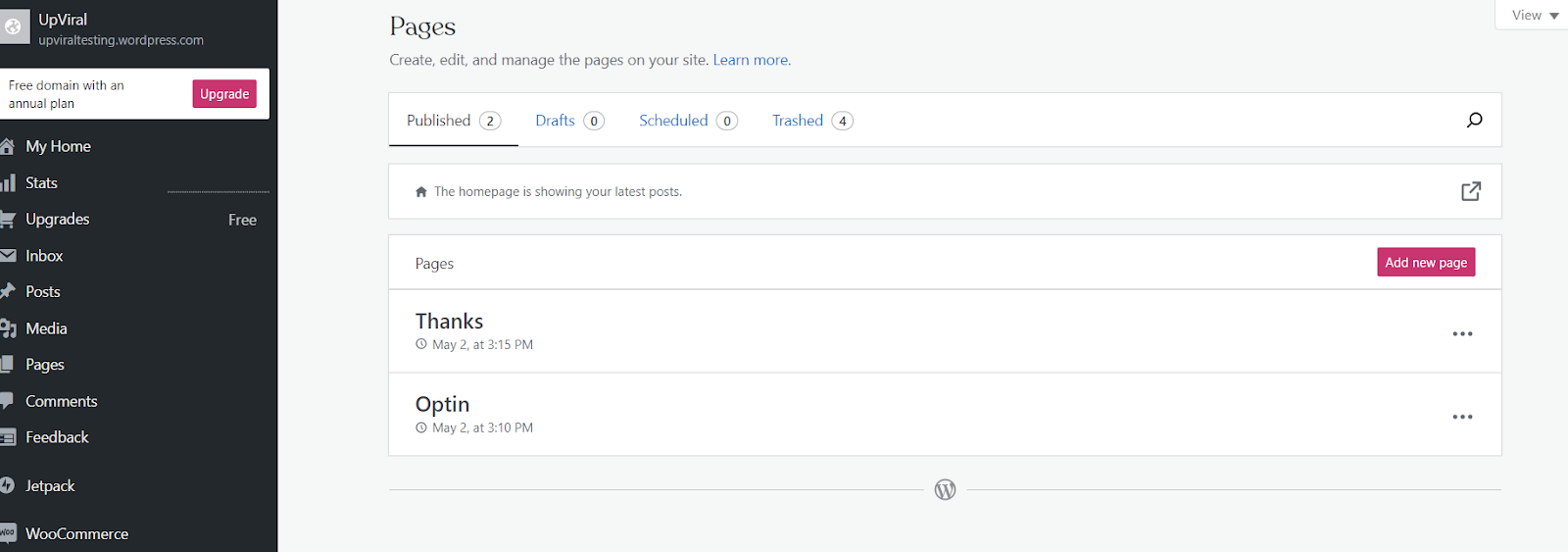Click the Stats bar chart icon
The image size is (1568, 552).
tap(8, 182)
